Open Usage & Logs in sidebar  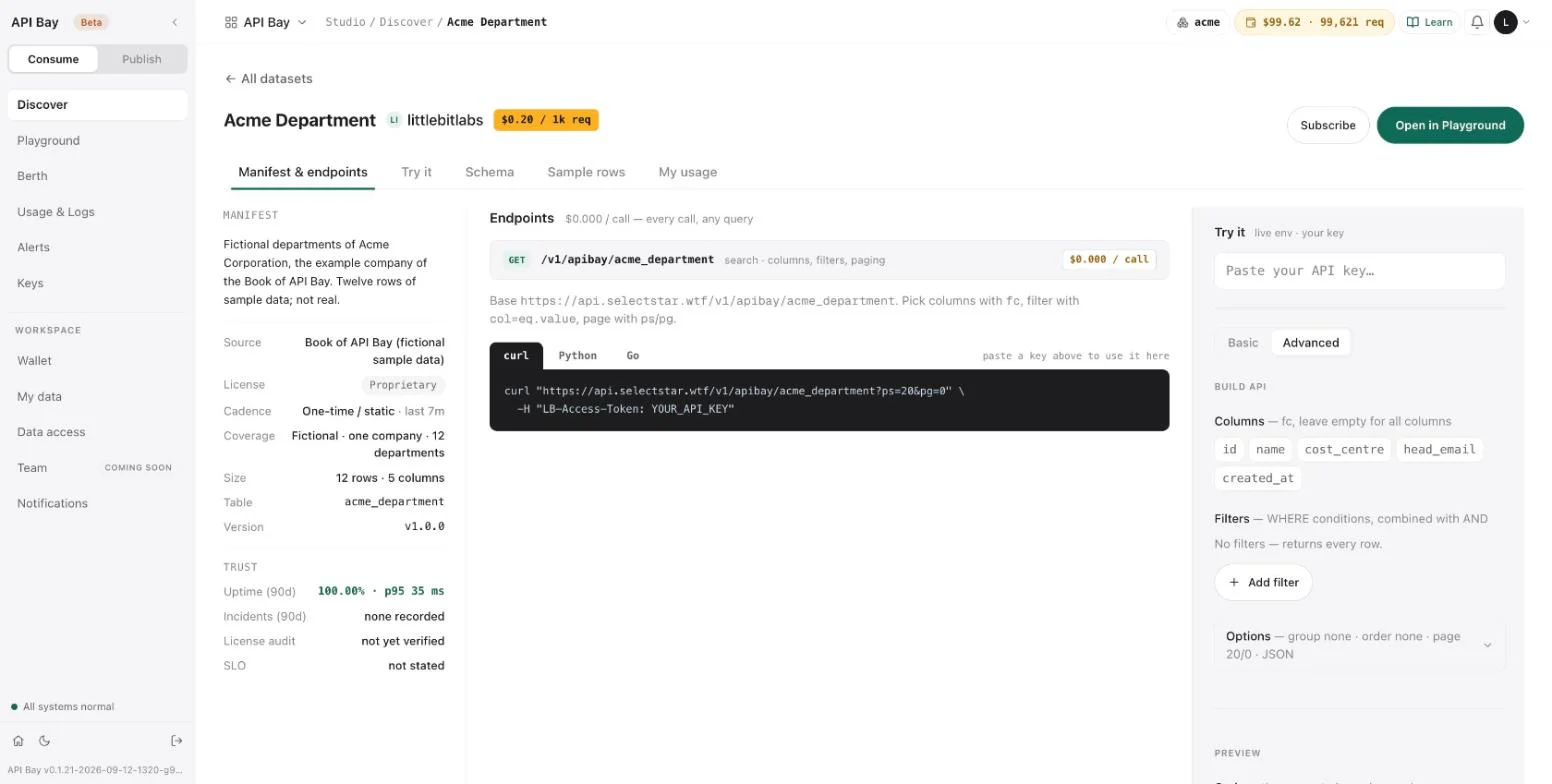click(97, 212)
